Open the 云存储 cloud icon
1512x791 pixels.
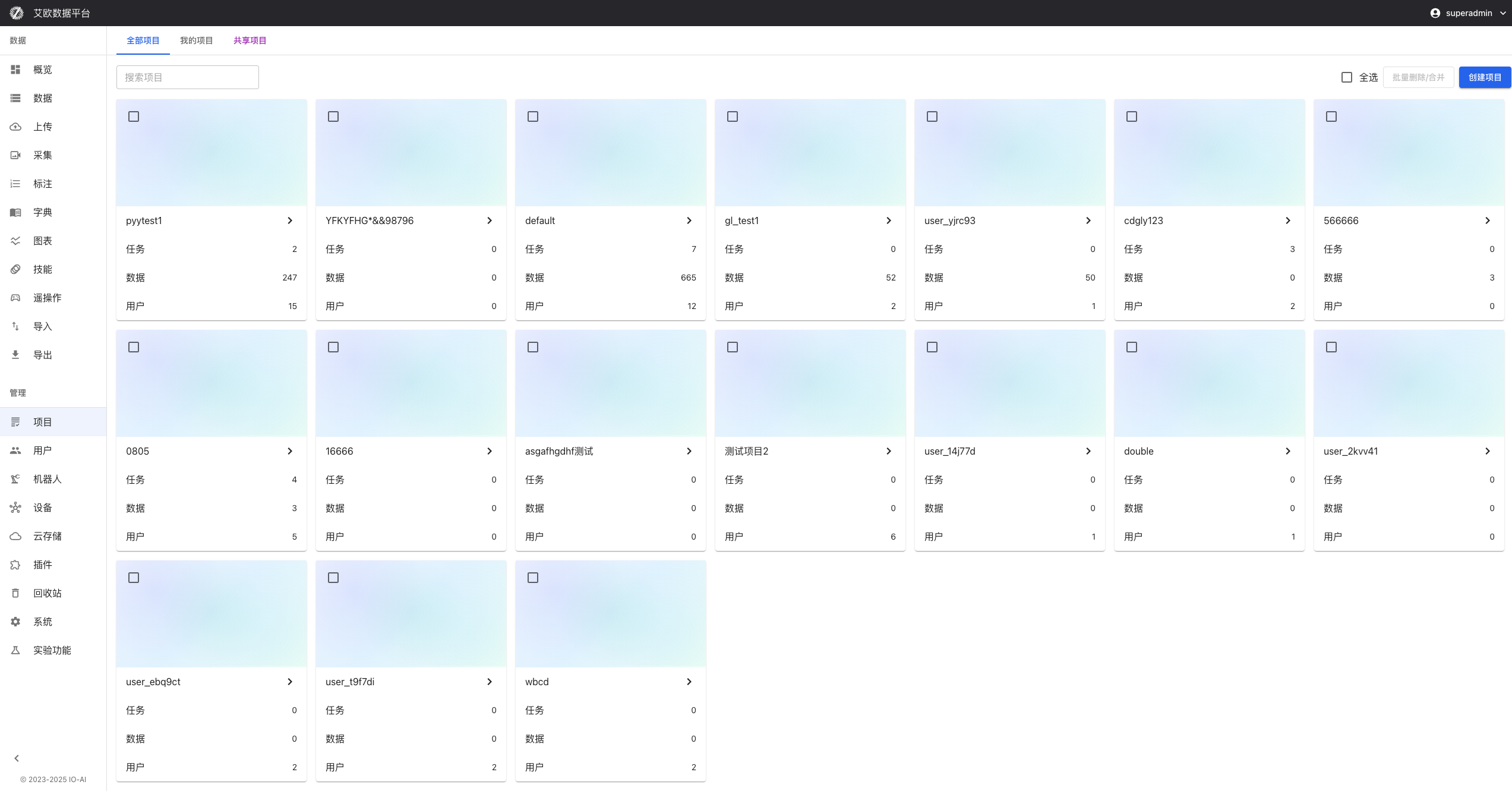[x=15, y=536]
